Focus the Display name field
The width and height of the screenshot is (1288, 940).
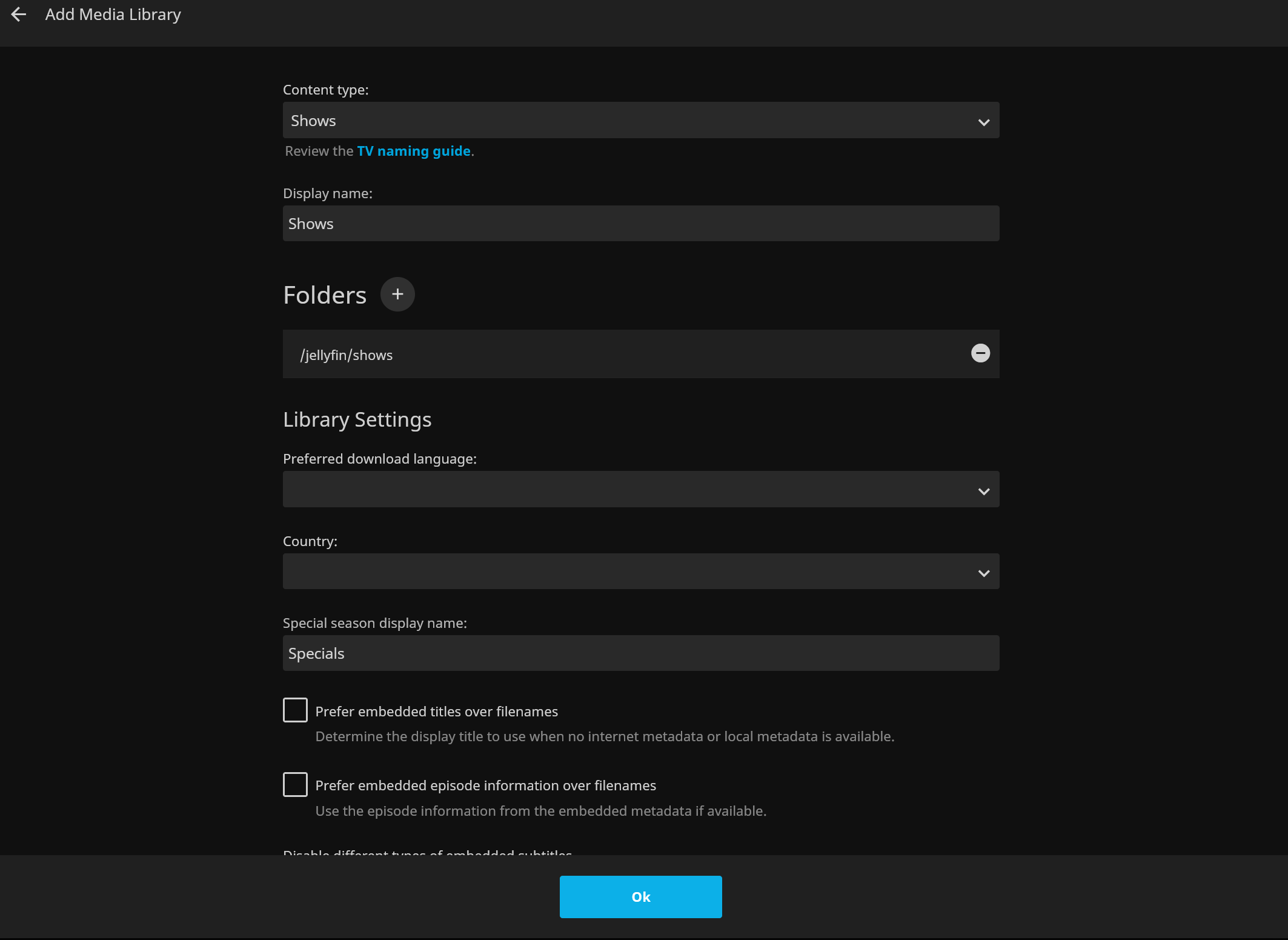coord(640,224)
